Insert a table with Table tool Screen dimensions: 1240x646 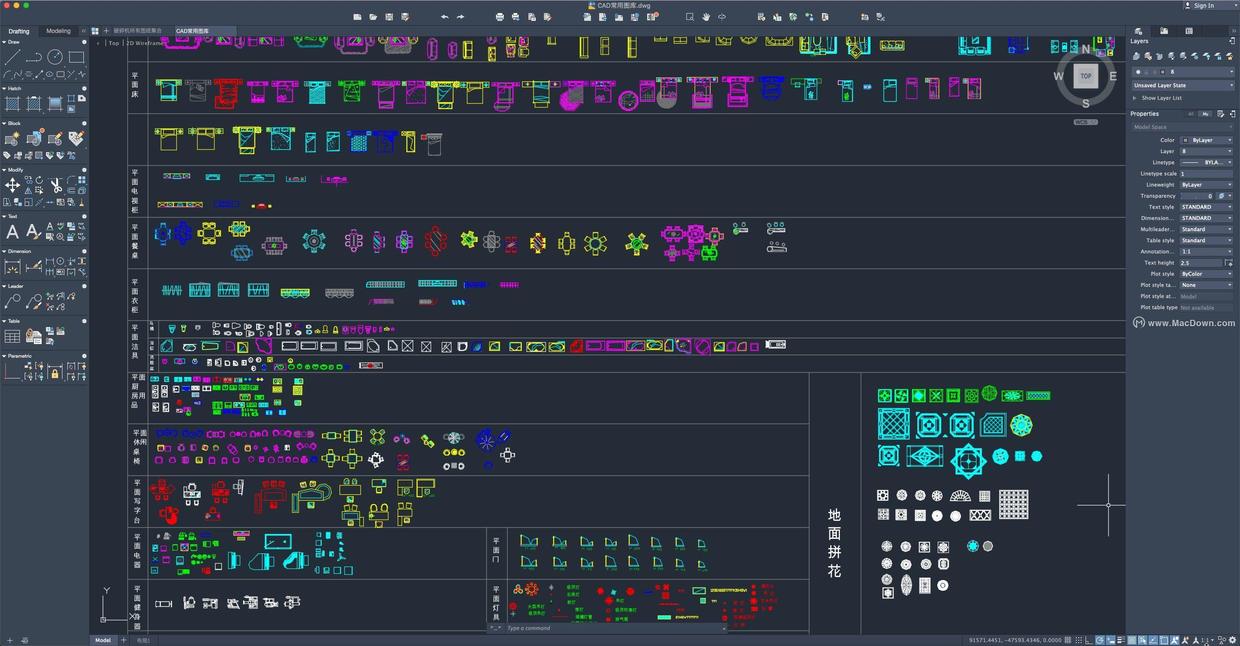pyautogui.click(x=12, y=337)
